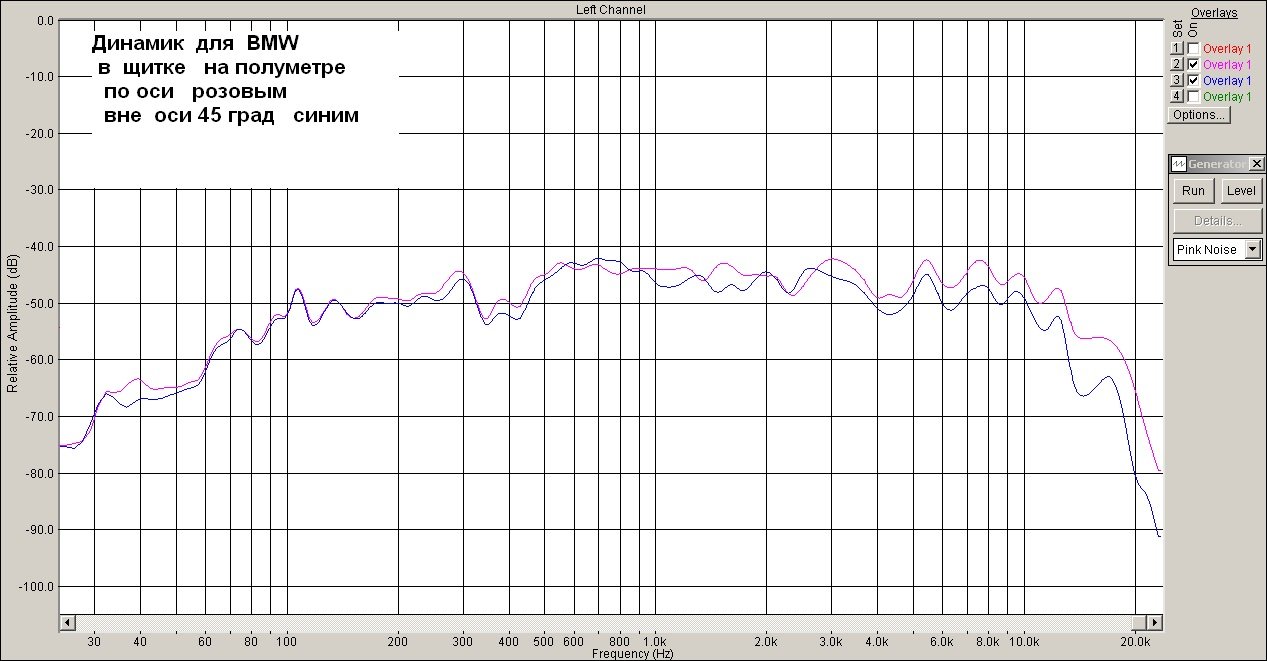1267x661 pixels.
Task: Click the Left Channel title
Action: coord(611,9)
